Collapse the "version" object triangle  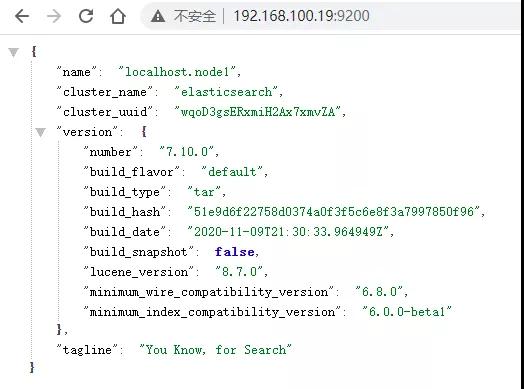pos(40,133)
